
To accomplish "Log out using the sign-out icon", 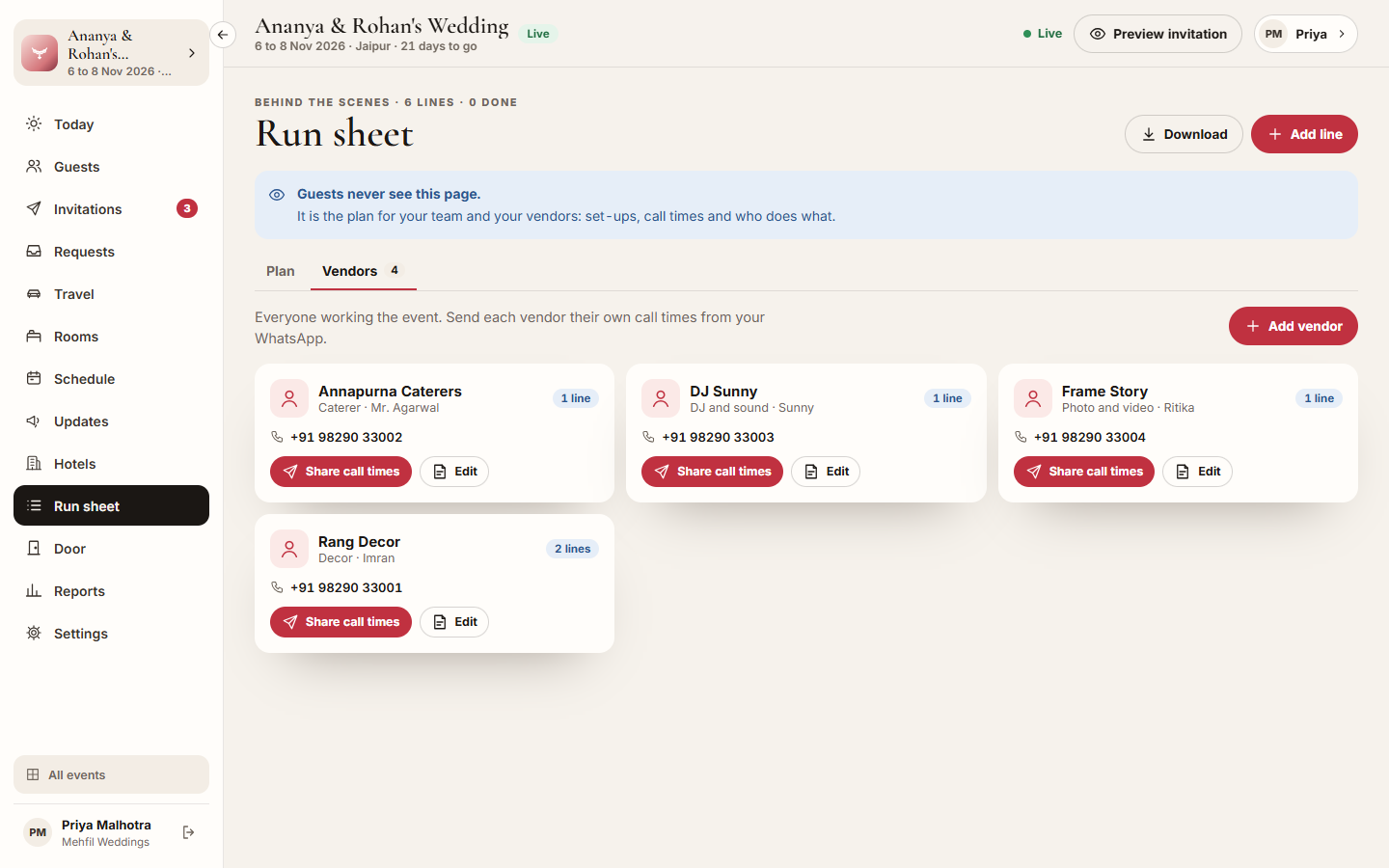I will pyautogui.click(x=188, y=832).
